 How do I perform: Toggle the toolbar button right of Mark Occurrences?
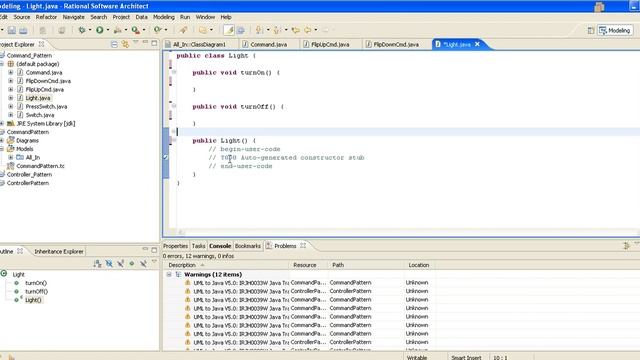[241, 30]
